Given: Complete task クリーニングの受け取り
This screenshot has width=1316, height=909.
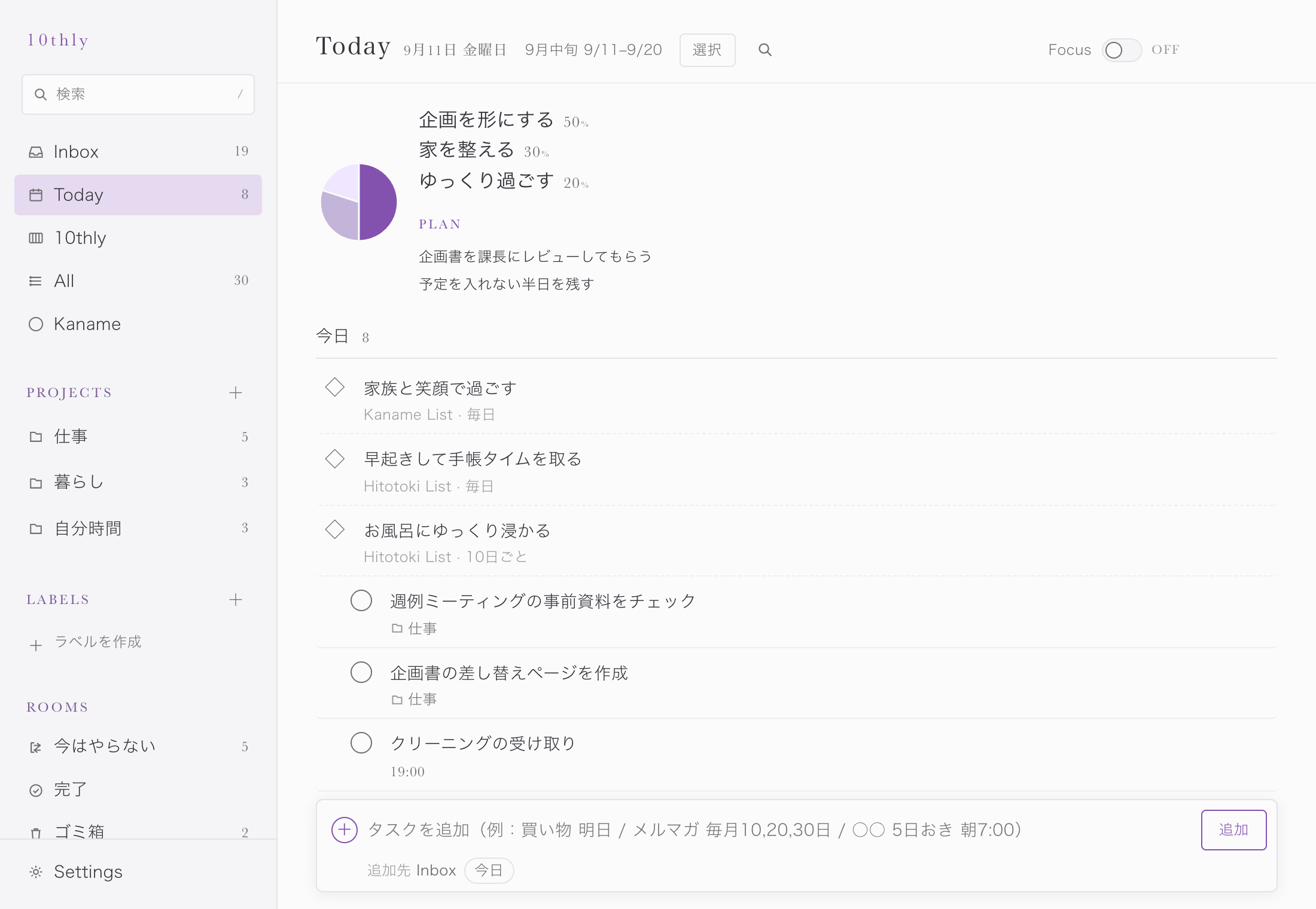Looking at the screenshot, I should click(361, 743).
